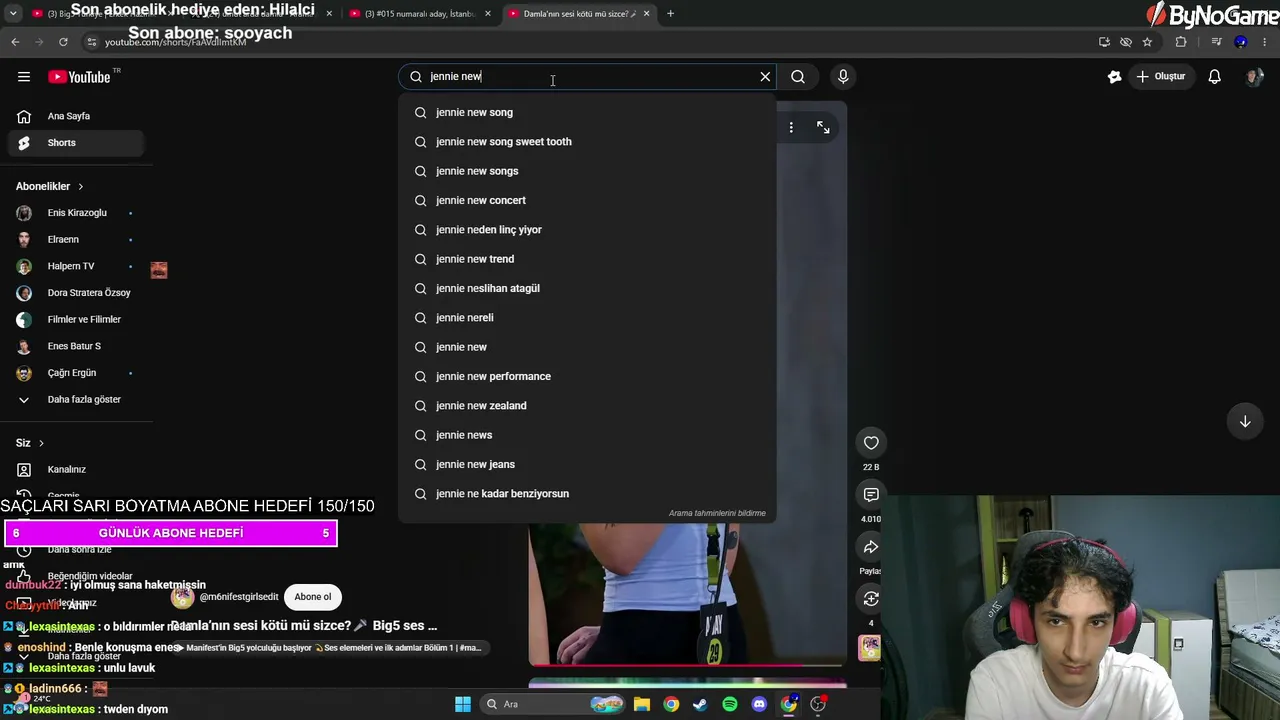The height and width of the screenshot is (720, 1280).
Task: Toggle fullscreen for the Short
Action: [823, 127]
